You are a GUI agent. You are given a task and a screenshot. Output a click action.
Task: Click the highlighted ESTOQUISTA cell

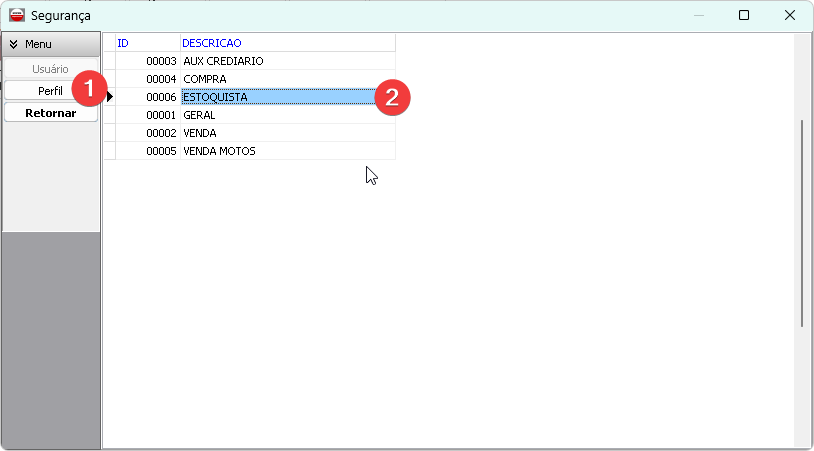277,97
